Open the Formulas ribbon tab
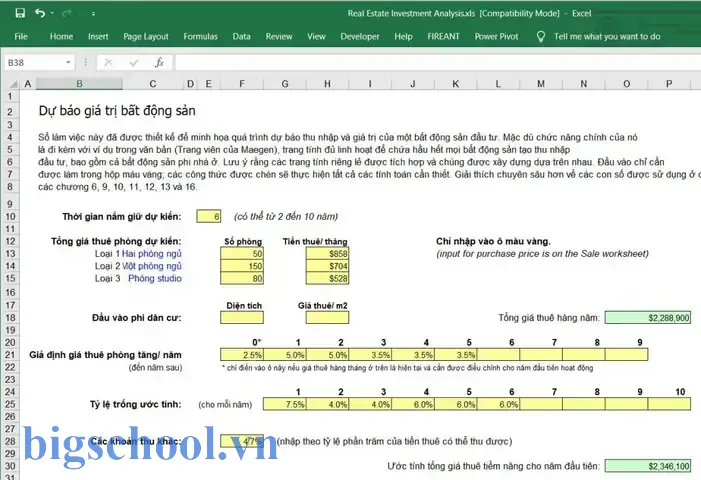Viewport: 701px width, 480px height. click(x=200, y=37)
